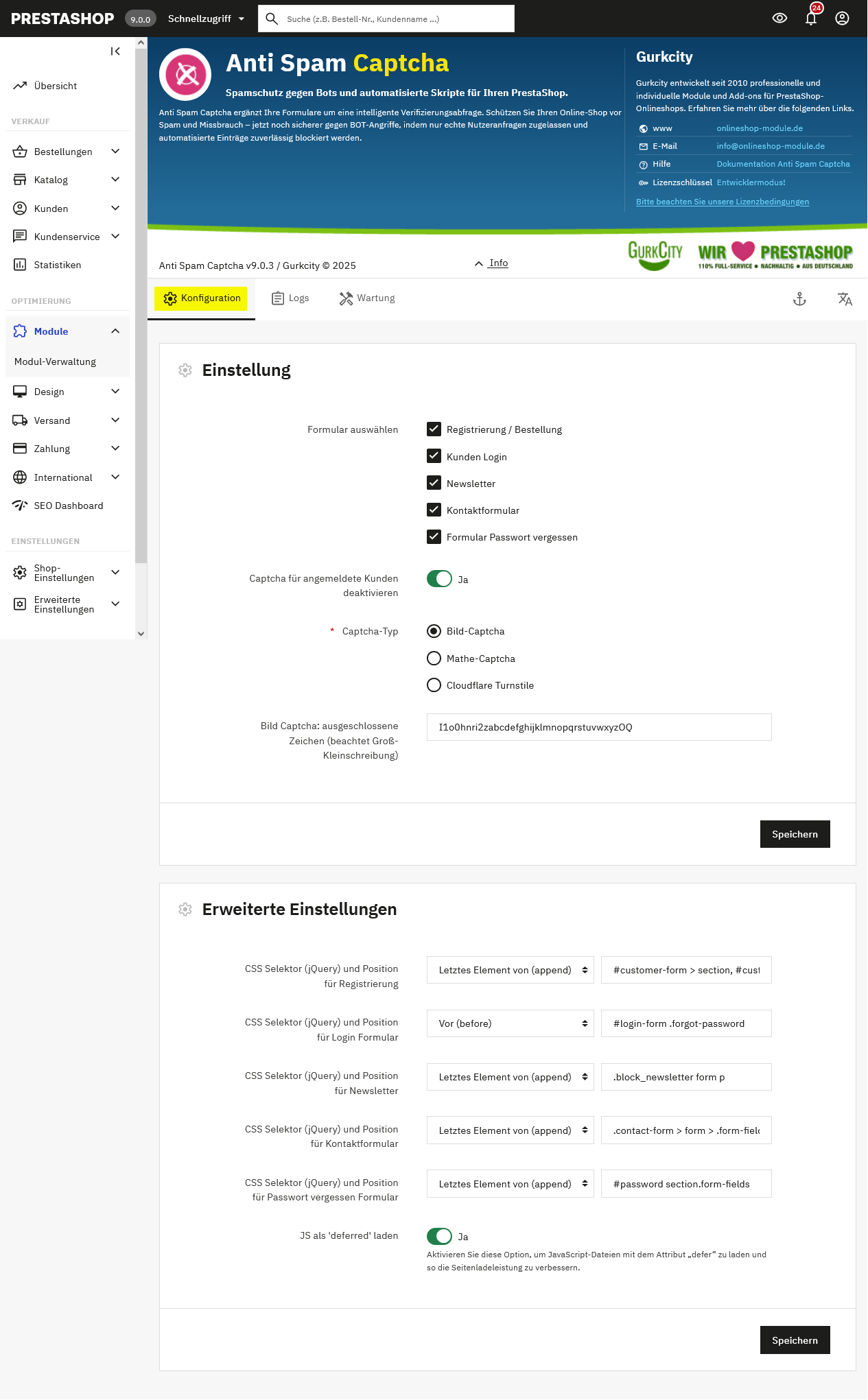Toggle the JS deferred loading switch
868x1400 pixels.
pyautogui.click(x=439, y=1236)
